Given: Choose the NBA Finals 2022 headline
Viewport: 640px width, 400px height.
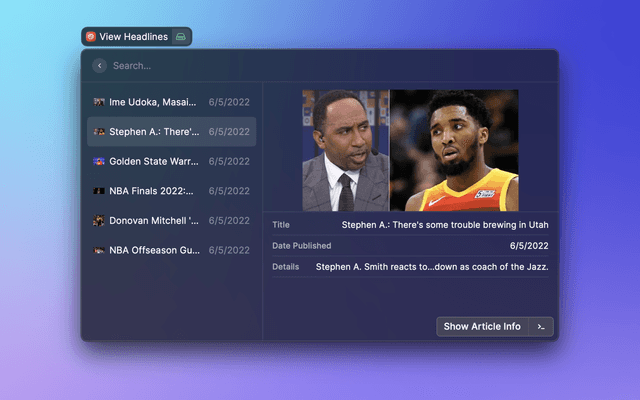Looking at the screenshot, I should click(153, 190).
